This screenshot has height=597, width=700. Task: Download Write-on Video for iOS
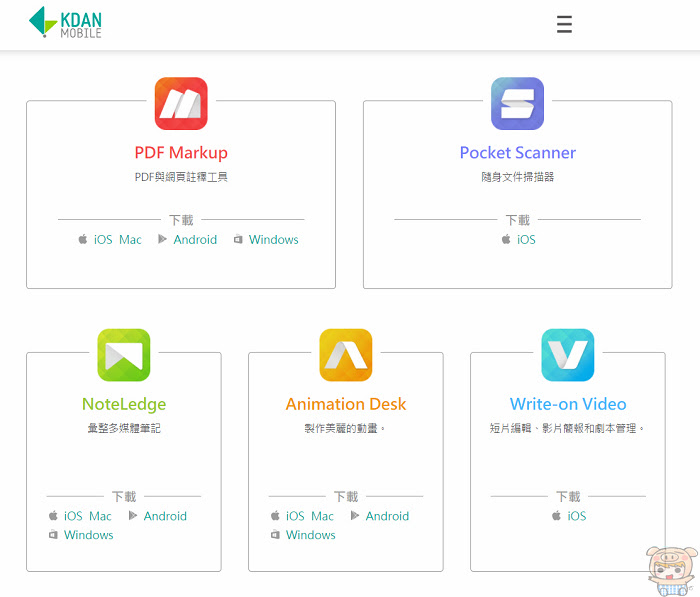click(577, 516)
